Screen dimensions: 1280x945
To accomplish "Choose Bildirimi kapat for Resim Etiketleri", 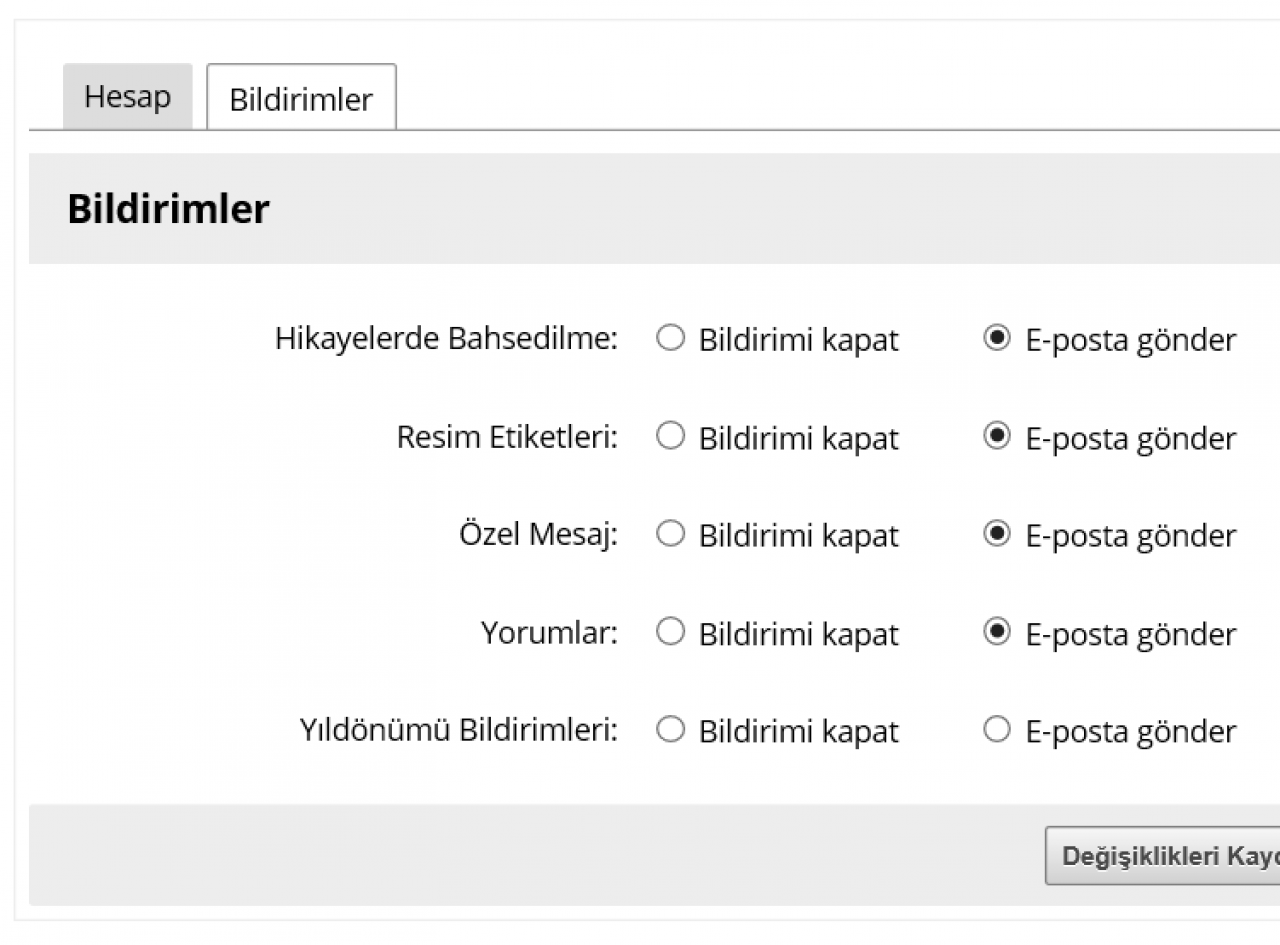I will coord(670,437).
